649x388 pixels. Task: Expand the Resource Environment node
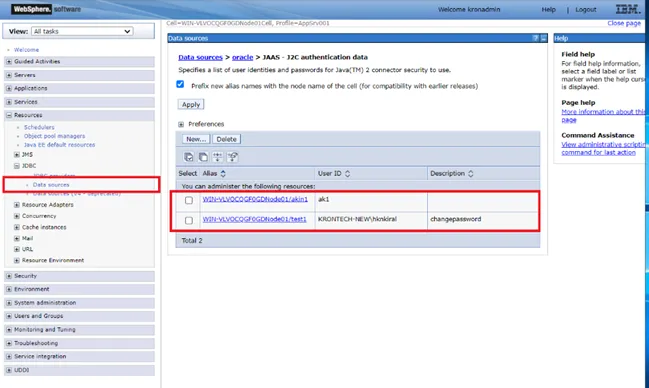point(17,260)
